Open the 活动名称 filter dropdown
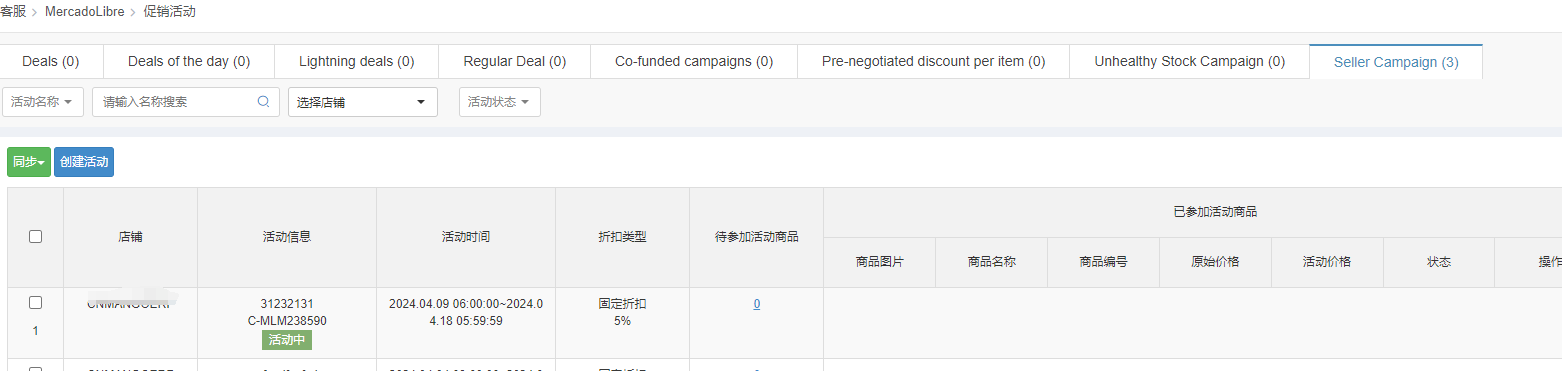This screenshot has height=371, width=1562. pos(42,102)
